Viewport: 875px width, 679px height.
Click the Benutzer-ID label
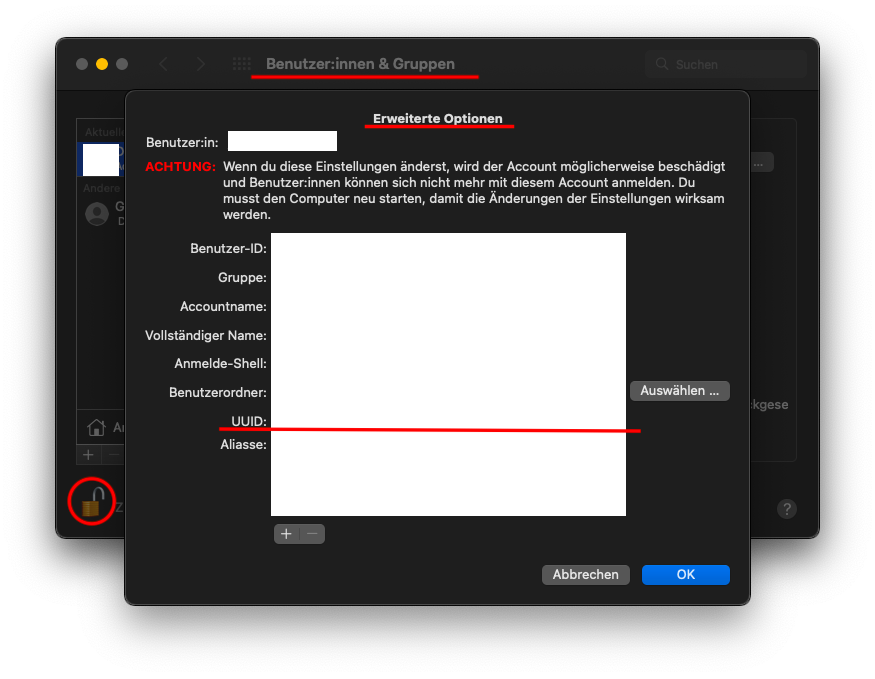(228, 248)
